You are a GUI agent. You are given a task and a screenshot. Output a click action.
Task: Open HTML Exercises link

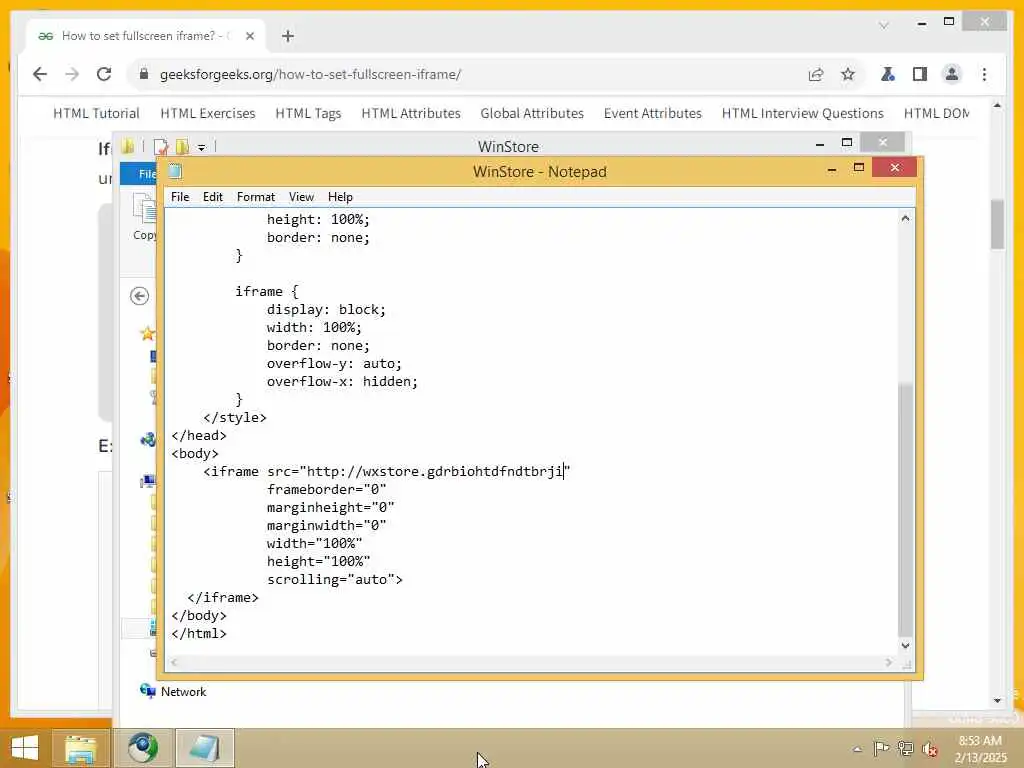[x=208, y=113]
